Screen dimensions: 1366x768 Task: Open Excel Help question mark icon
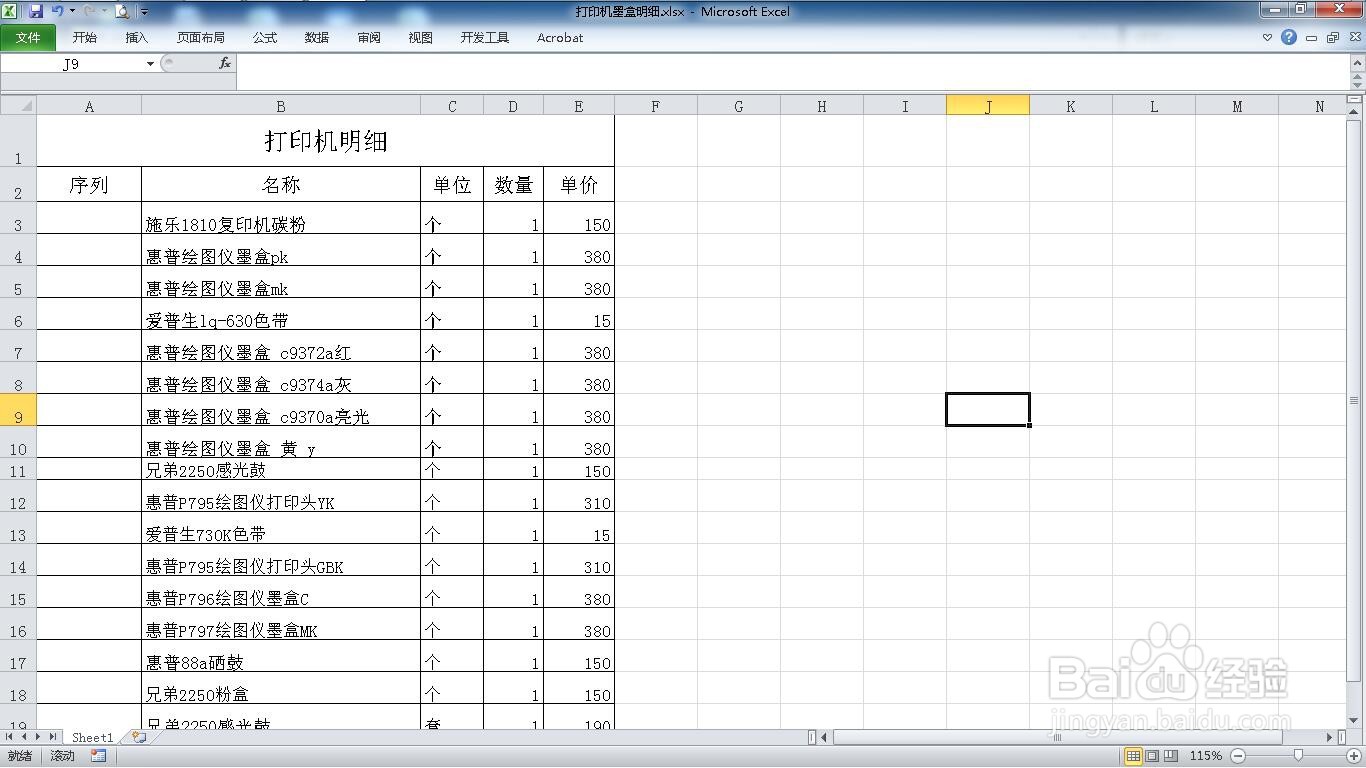(1289, 37)
